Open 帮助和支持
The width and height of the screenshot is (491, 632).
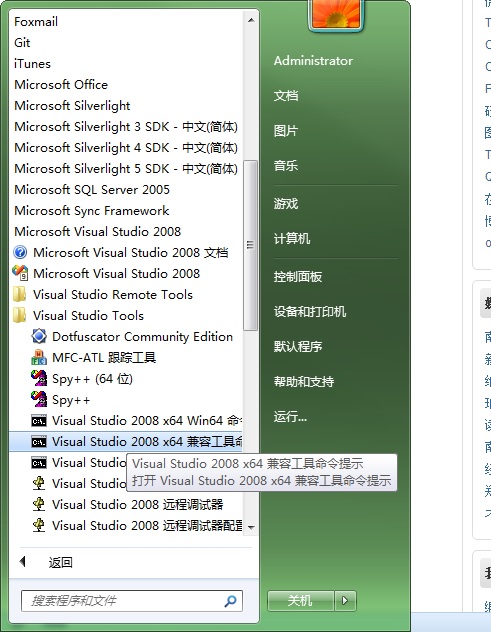304,381
